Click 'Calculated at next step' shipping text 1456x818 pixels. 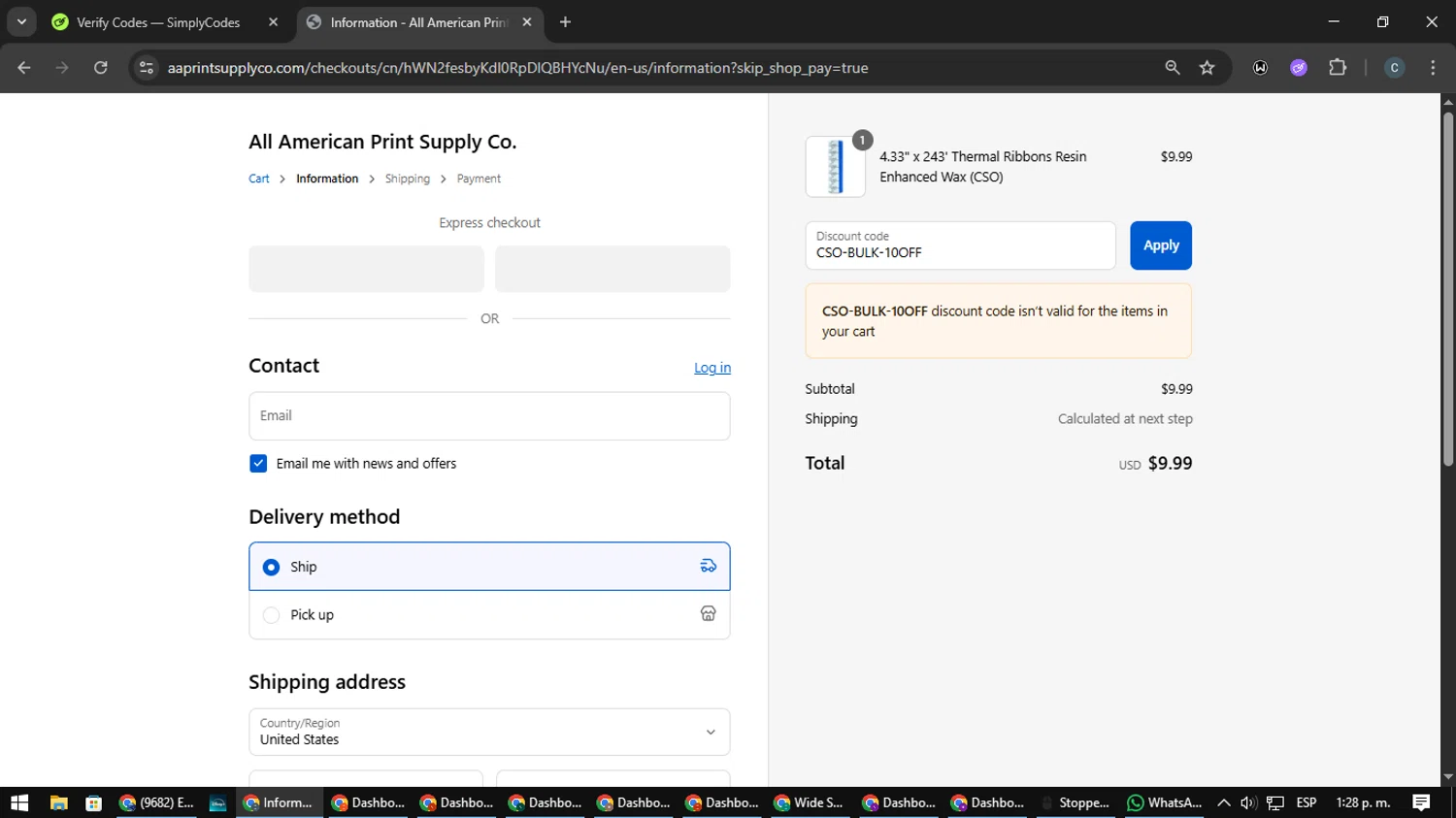pos(1125,419)
